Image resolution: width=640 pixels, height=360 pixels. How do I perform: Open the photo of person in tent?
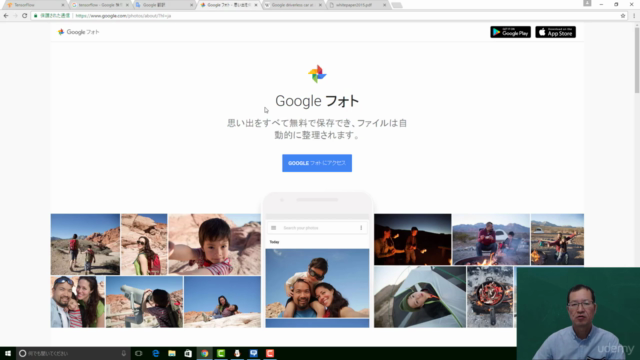420,297
